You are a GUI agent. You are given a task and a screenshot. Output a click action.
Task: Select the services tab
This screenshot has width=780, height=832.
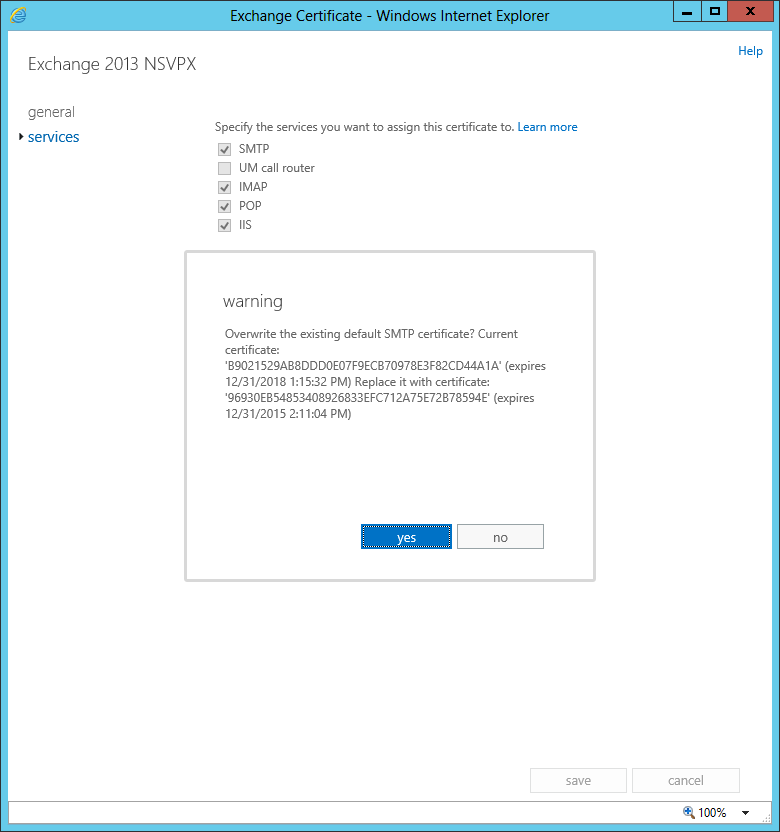54,137
